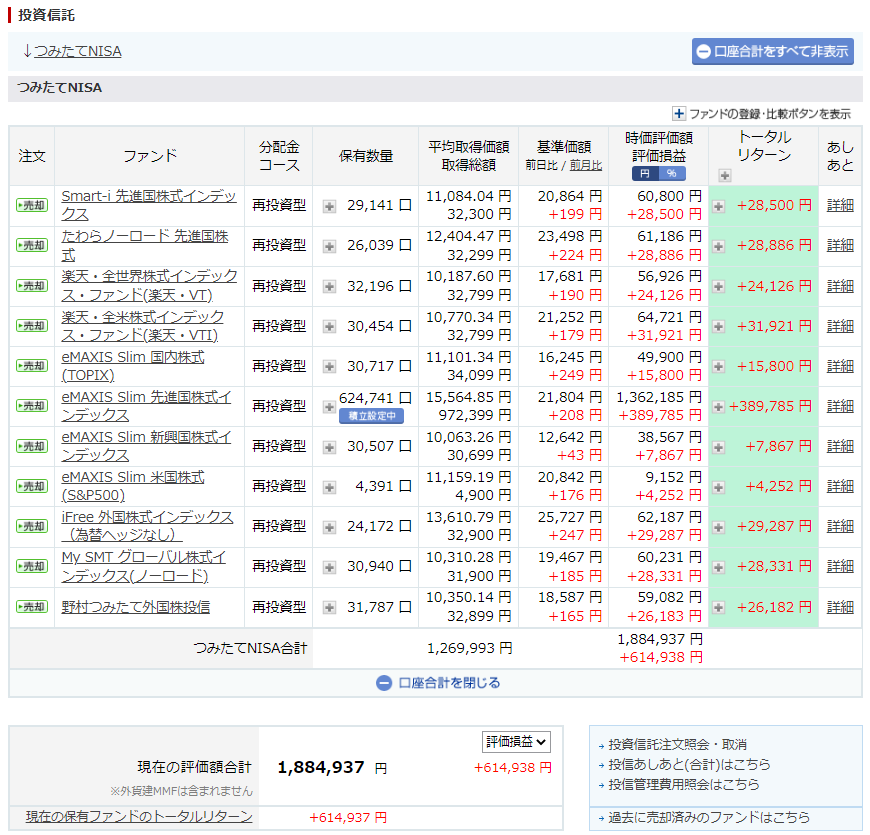Click 売却 button for Smart-i 先進国株式インデックス
The width and height of the screenshot is (870, 835).
click(x=32, y=205)
